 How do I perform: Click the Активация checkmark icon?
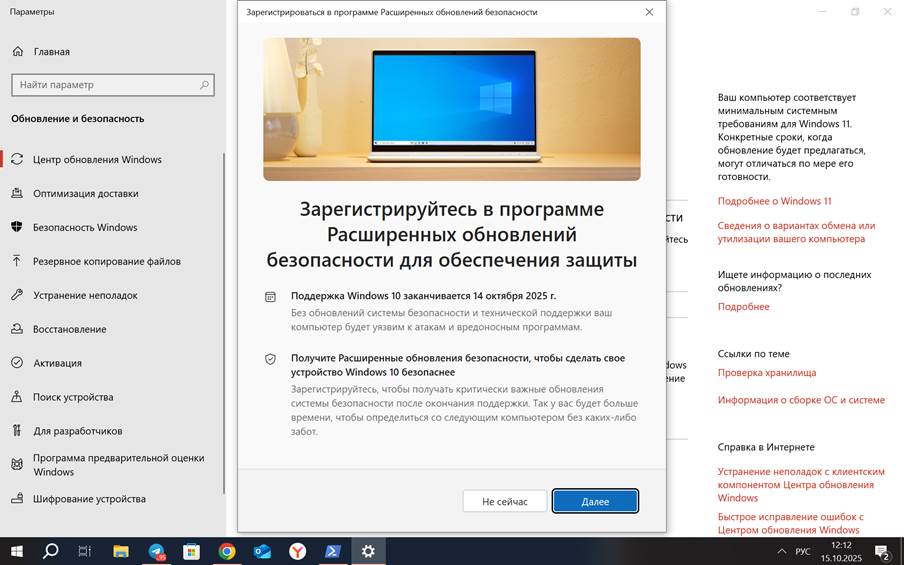[x=17, y=363]
